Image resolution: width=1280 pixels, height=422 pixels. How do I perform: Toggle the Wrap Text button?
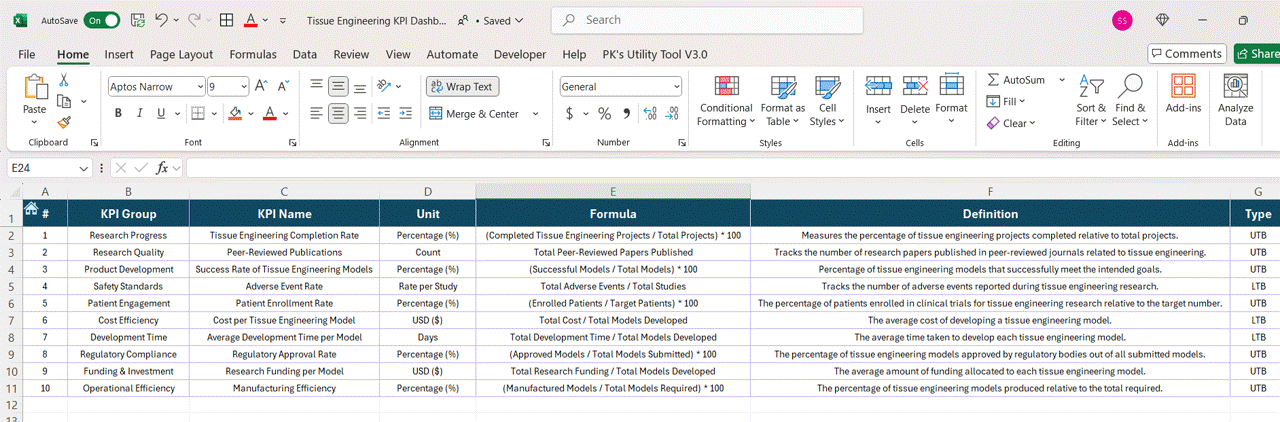tap(462, 87)
